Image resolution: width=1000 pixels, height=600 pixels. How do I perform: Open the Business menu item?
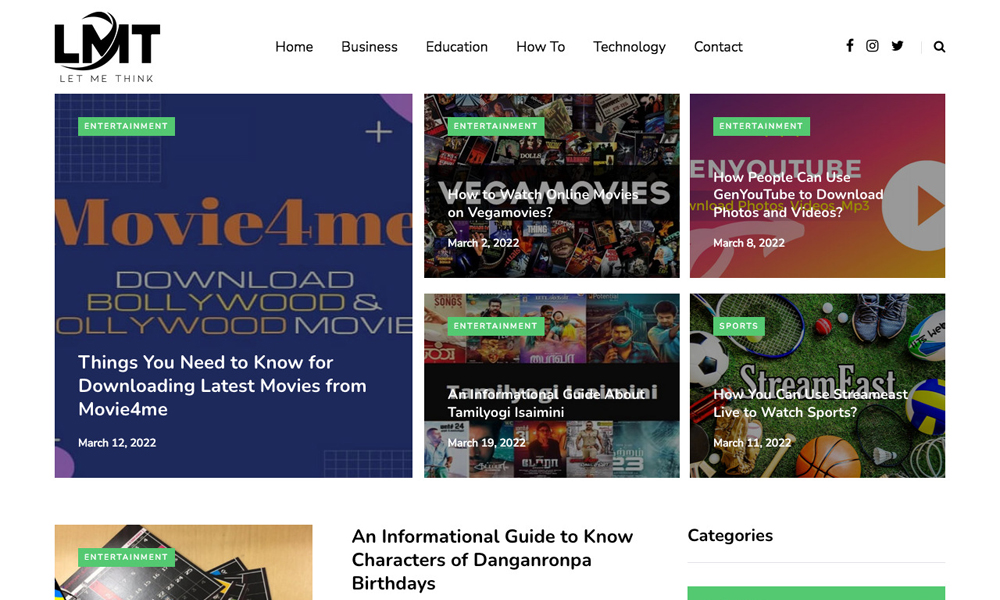pyautogui.click(x=369, y=47)
